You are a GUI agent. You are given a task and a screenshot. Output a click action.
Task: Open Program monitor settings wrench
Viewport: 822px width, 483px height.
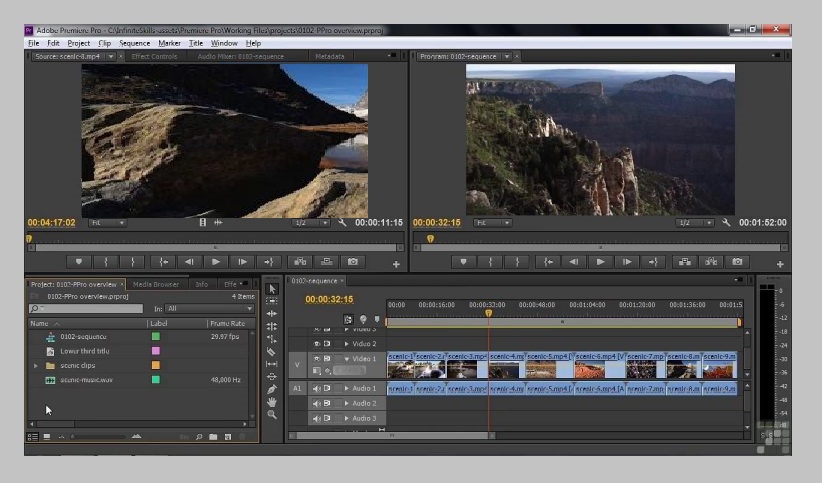coord(727,223)
